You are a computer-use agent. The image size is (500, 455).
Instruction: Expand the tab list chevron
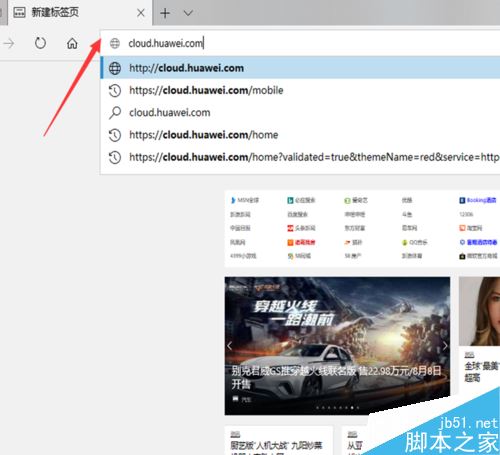(188, 13)
